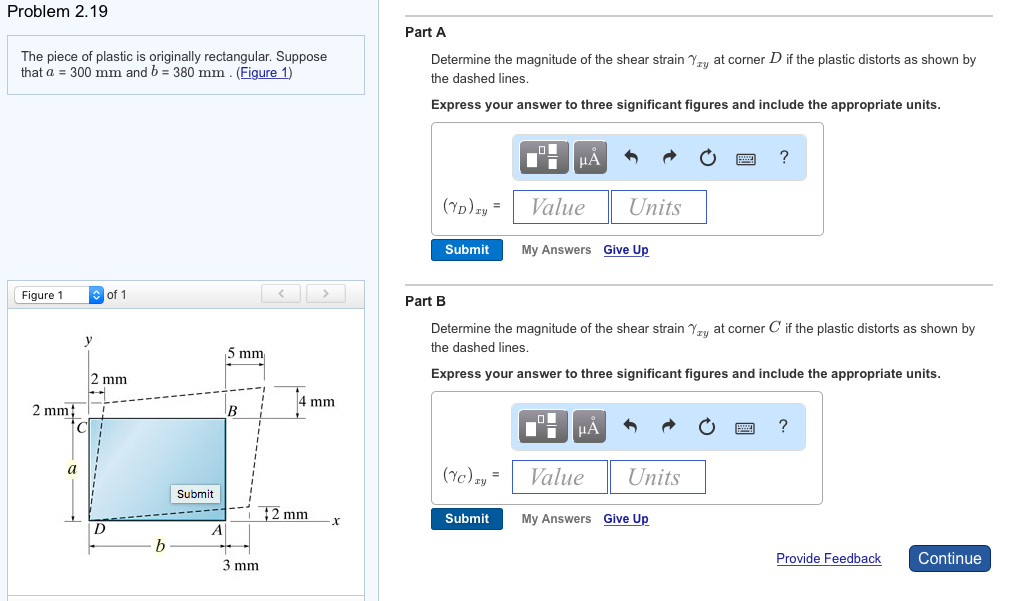Screen dimensions: 1011x601
Task: Click the Value field for Part A
Action: [560, 207]
